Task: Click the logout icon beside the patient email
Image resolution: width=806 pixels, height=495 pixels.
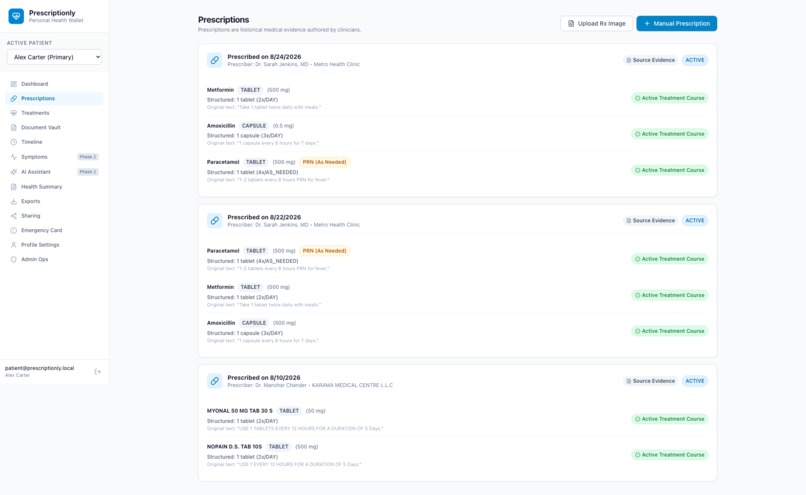Action: click(98, 371)
